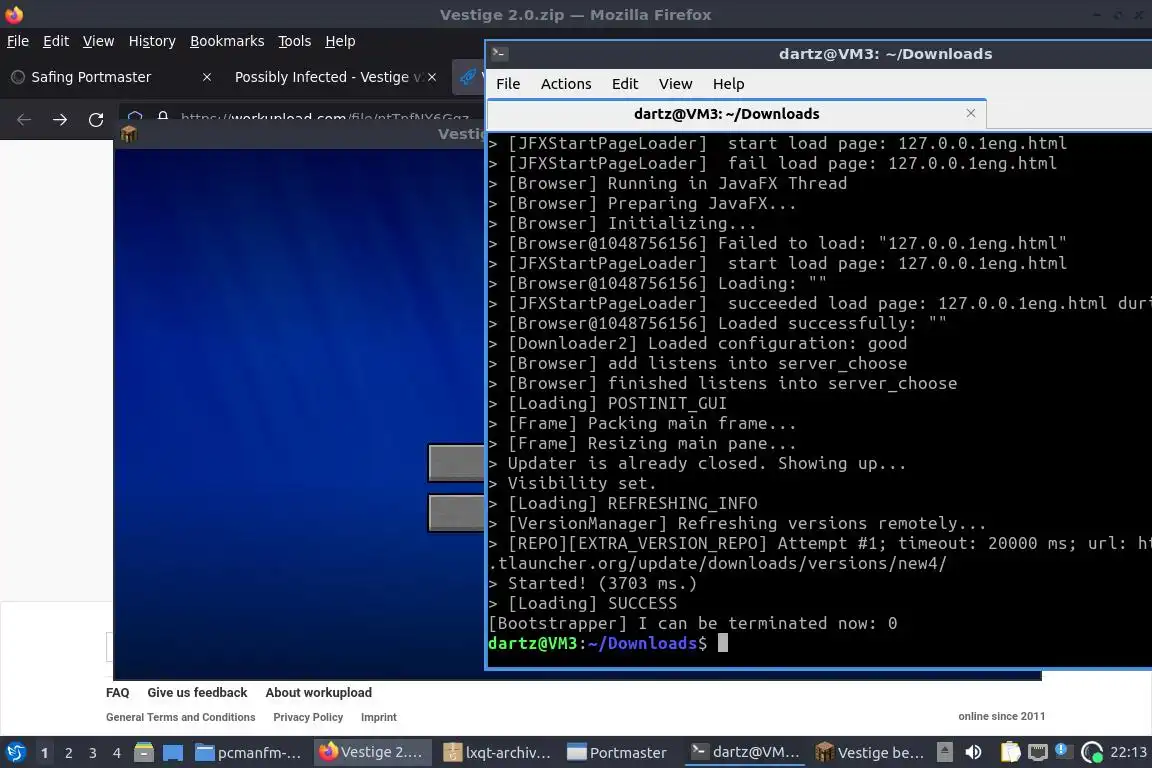Switch to virtual desktop 4
Viewport: 1152px width, 768px height.
pyautogui.click(x=117, y=753)
